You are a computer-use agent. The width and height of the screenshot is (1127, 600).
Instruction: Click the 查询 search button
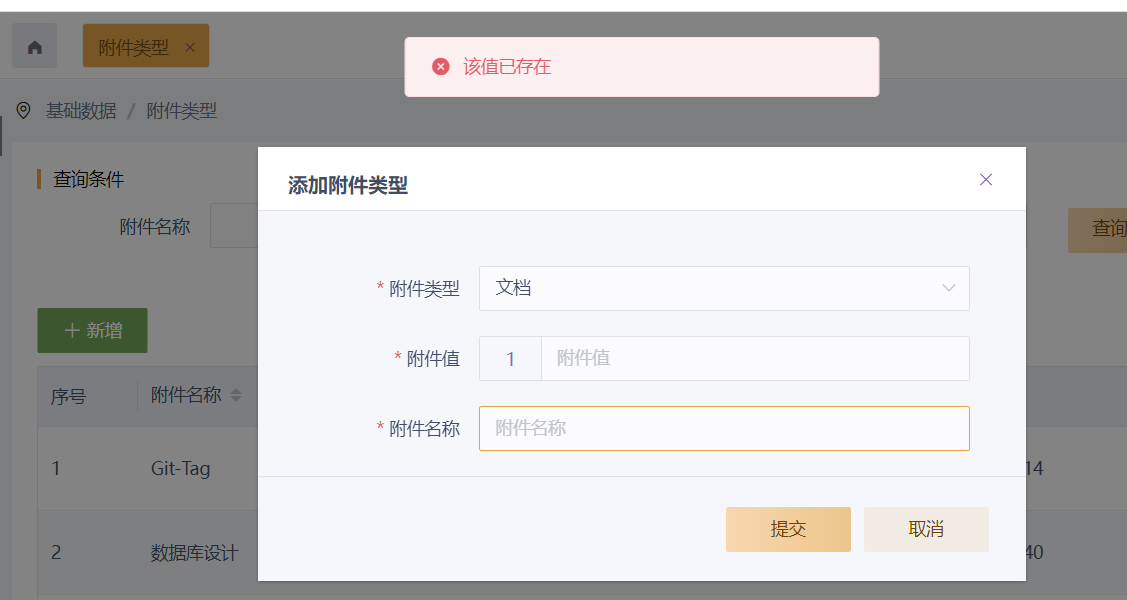[1100, 230]
